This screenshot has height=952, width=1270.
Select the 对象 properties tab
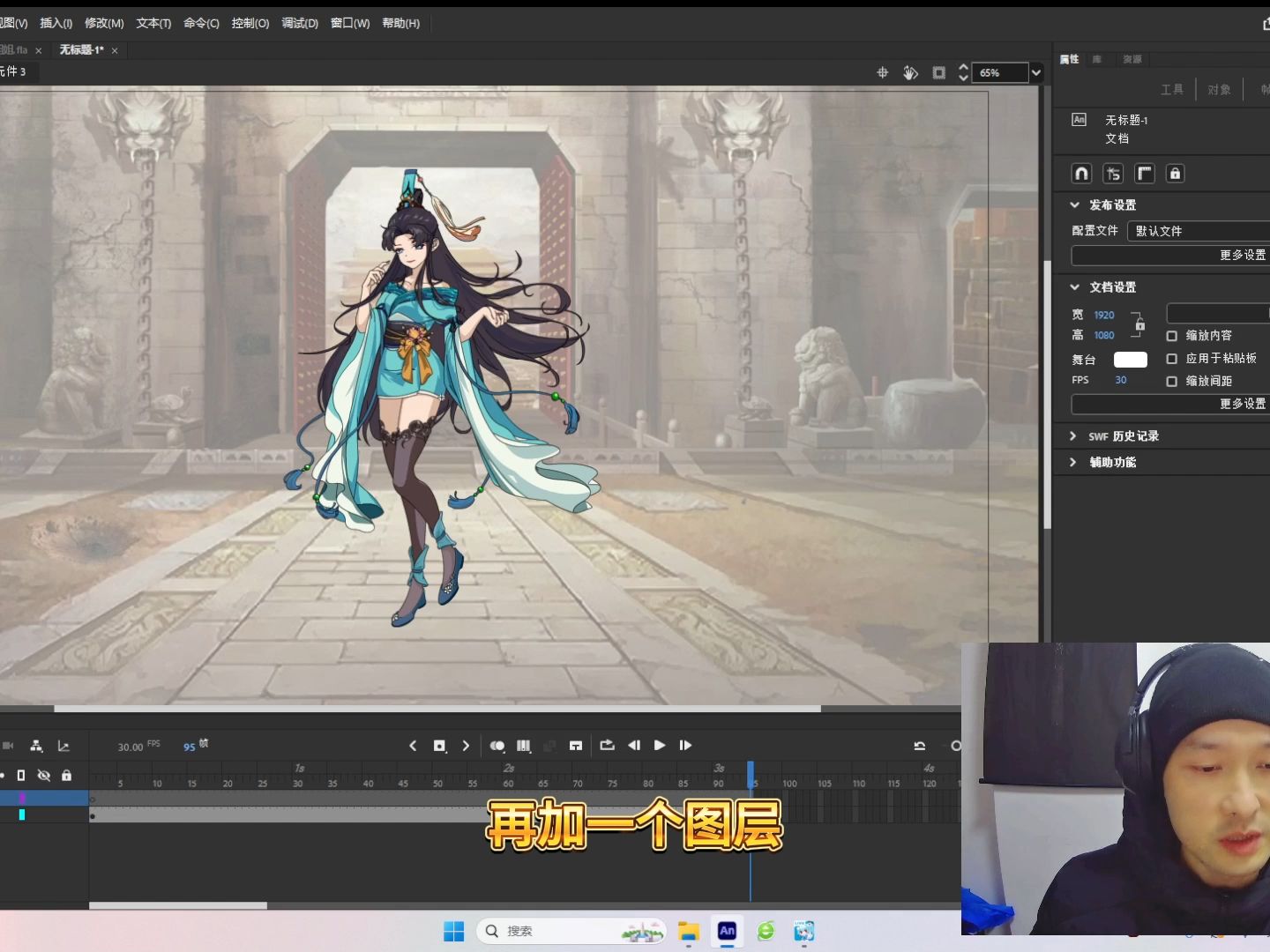pos(1219,90)
